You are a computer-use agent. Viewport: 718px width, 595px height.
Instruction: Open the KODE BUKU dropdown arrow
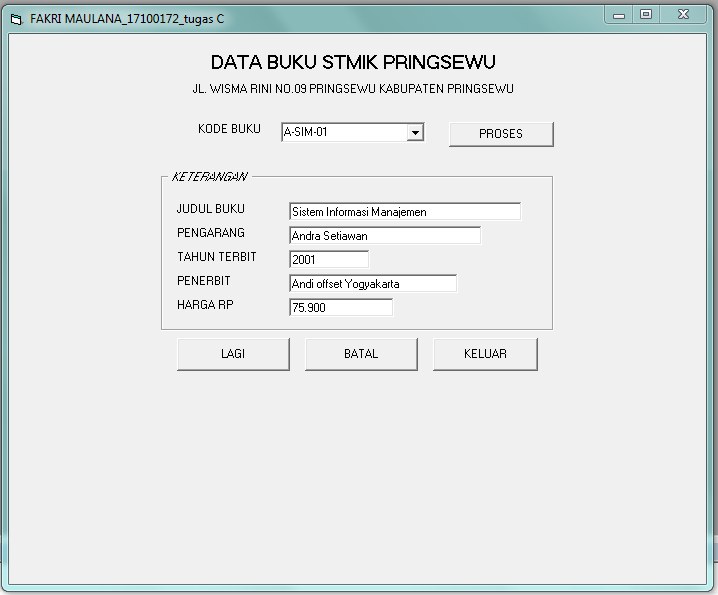pyautogui.click(x=415, y=133)
